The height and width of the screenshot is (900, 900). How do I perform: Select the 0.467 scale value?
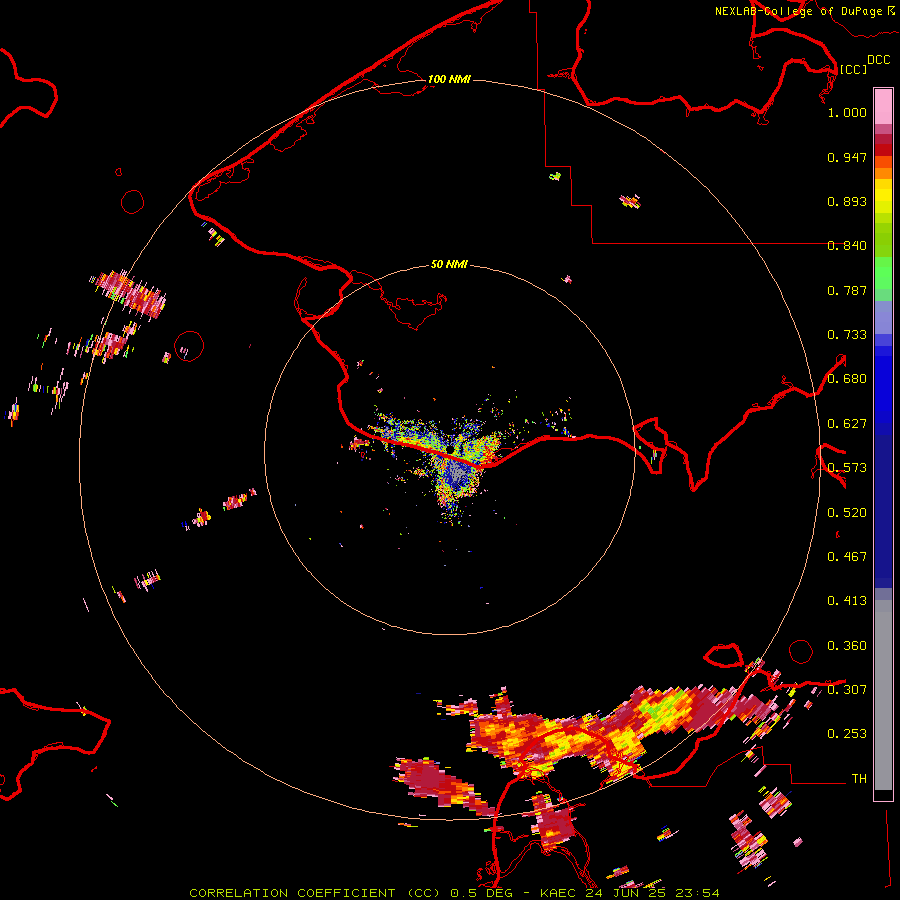click(x=847, y=557)
